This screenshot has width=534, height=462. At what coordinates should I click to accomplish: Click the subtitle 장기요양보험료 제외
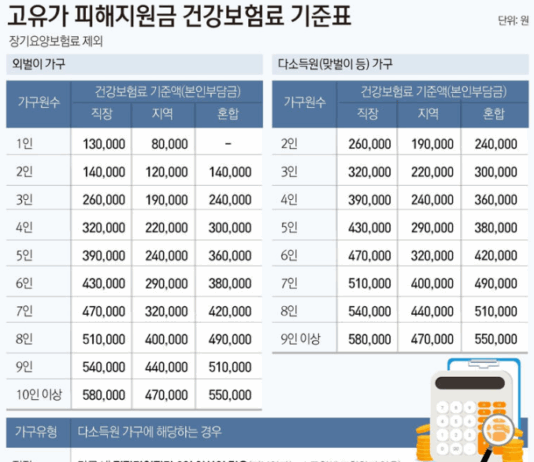[x=56, y=41]
